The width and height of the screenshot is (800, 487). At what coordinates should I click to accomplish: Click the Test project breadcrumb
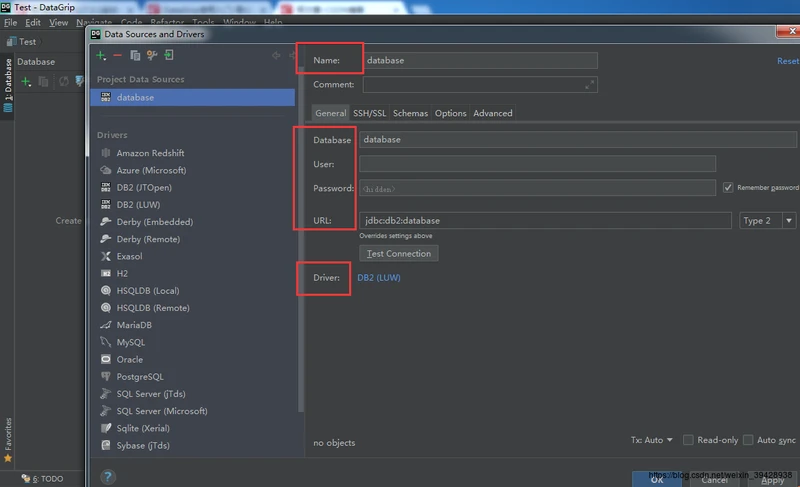(x=21, y=42)
